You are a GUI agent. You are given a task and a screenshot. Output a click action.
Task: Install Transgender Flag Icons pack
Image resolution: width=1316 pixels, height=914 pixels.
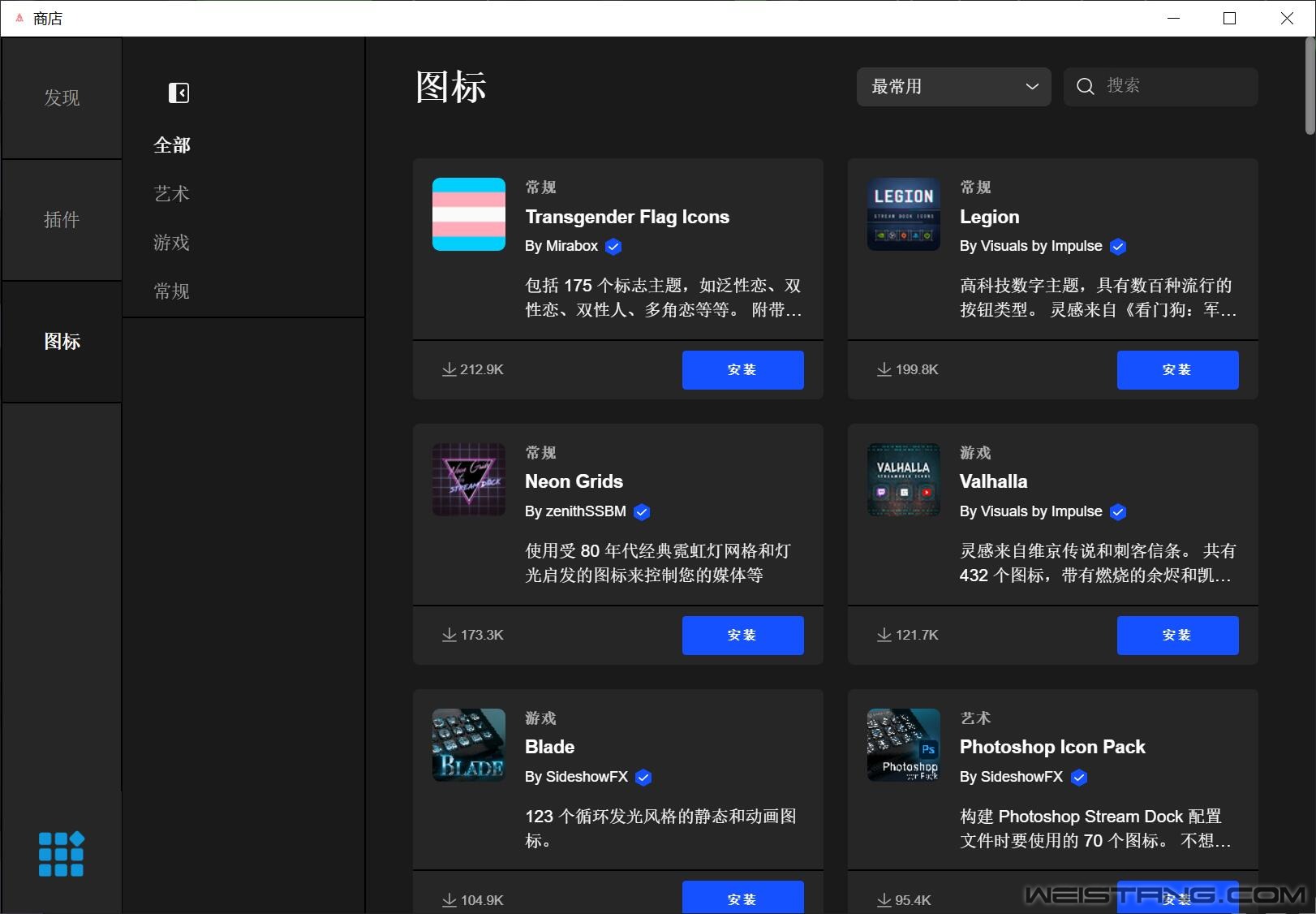pos(743,370)
